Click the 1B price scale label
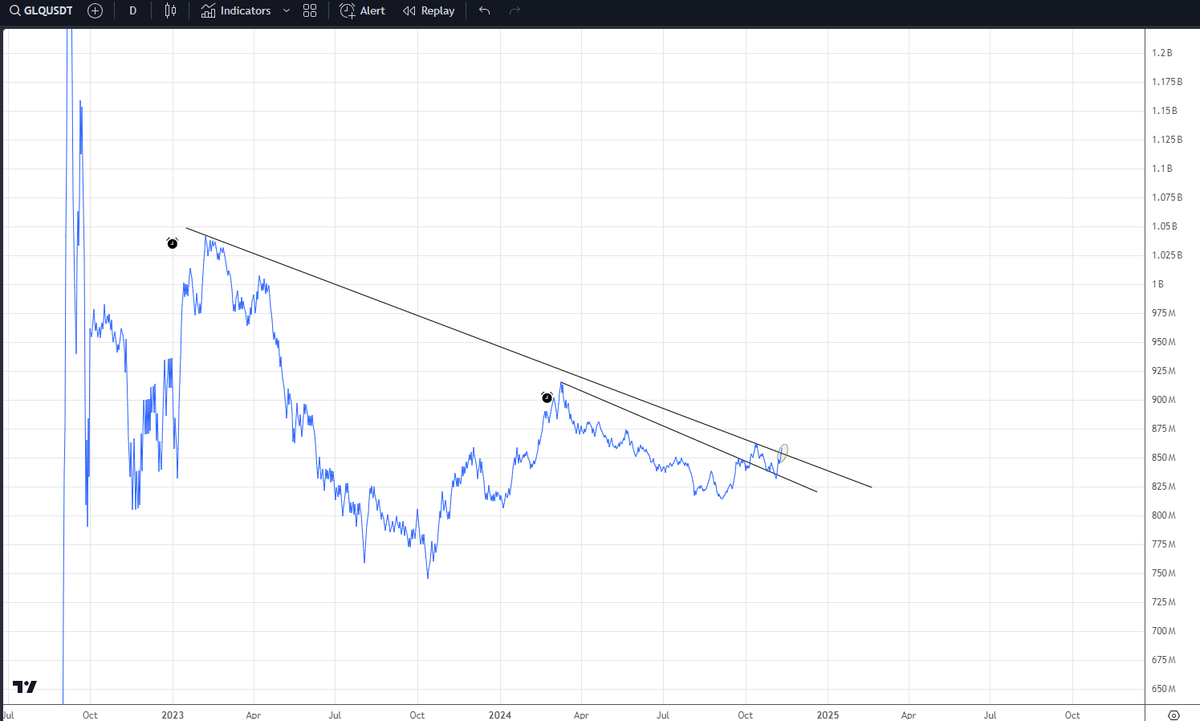Screen dimensions: 1200x721 [x=1158, y=284]
